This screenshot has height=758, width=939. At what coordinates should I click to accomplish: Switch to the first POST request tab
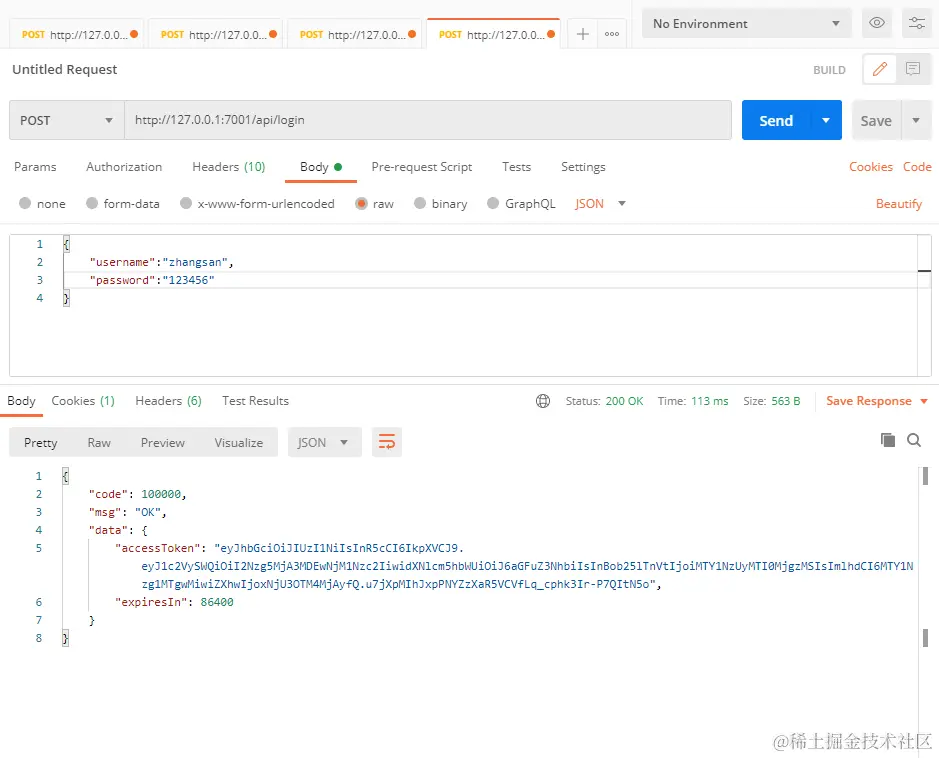[76, 34]
